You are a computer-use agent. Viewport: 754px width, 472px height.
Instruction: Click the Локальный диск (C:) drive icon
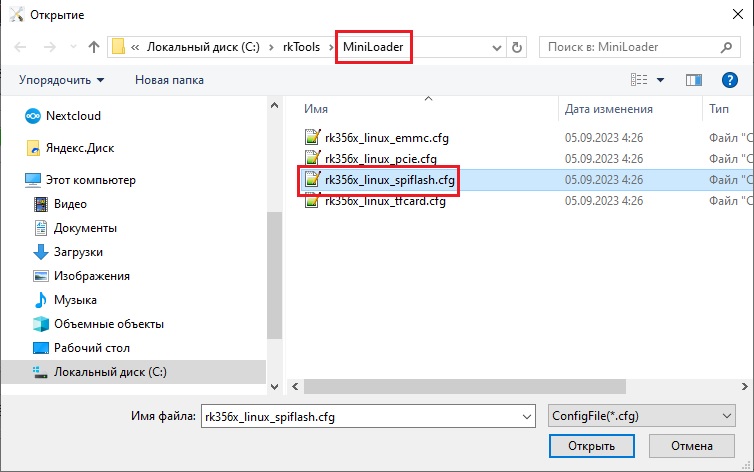point(40,372)
